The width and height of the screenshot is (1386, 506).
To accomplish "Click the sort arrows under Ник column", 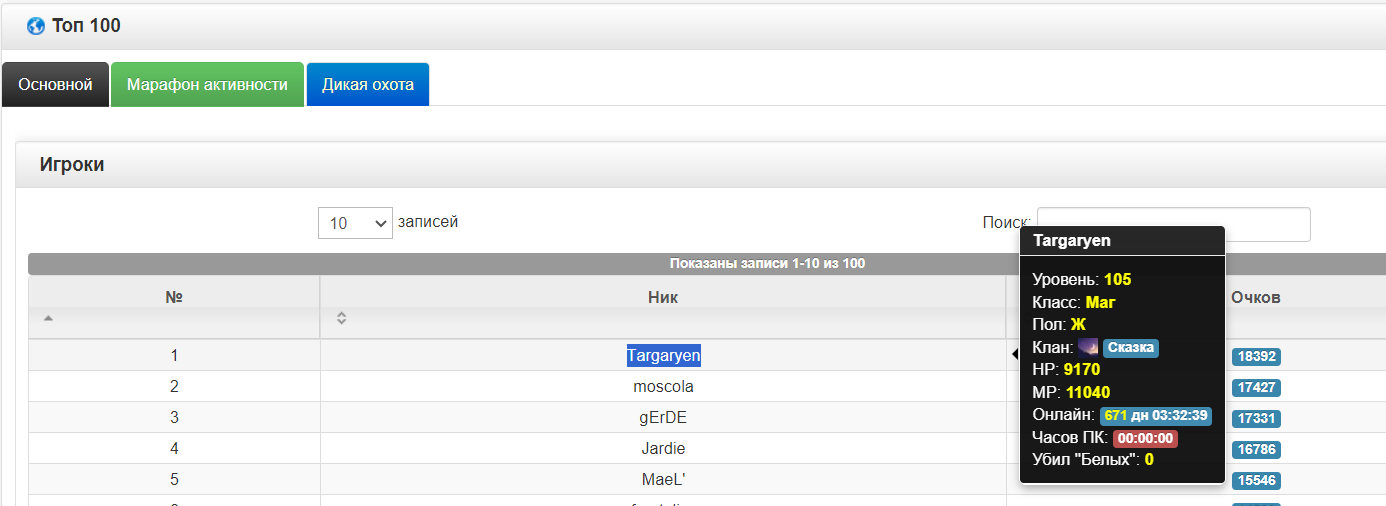I will tap(341, 318).
